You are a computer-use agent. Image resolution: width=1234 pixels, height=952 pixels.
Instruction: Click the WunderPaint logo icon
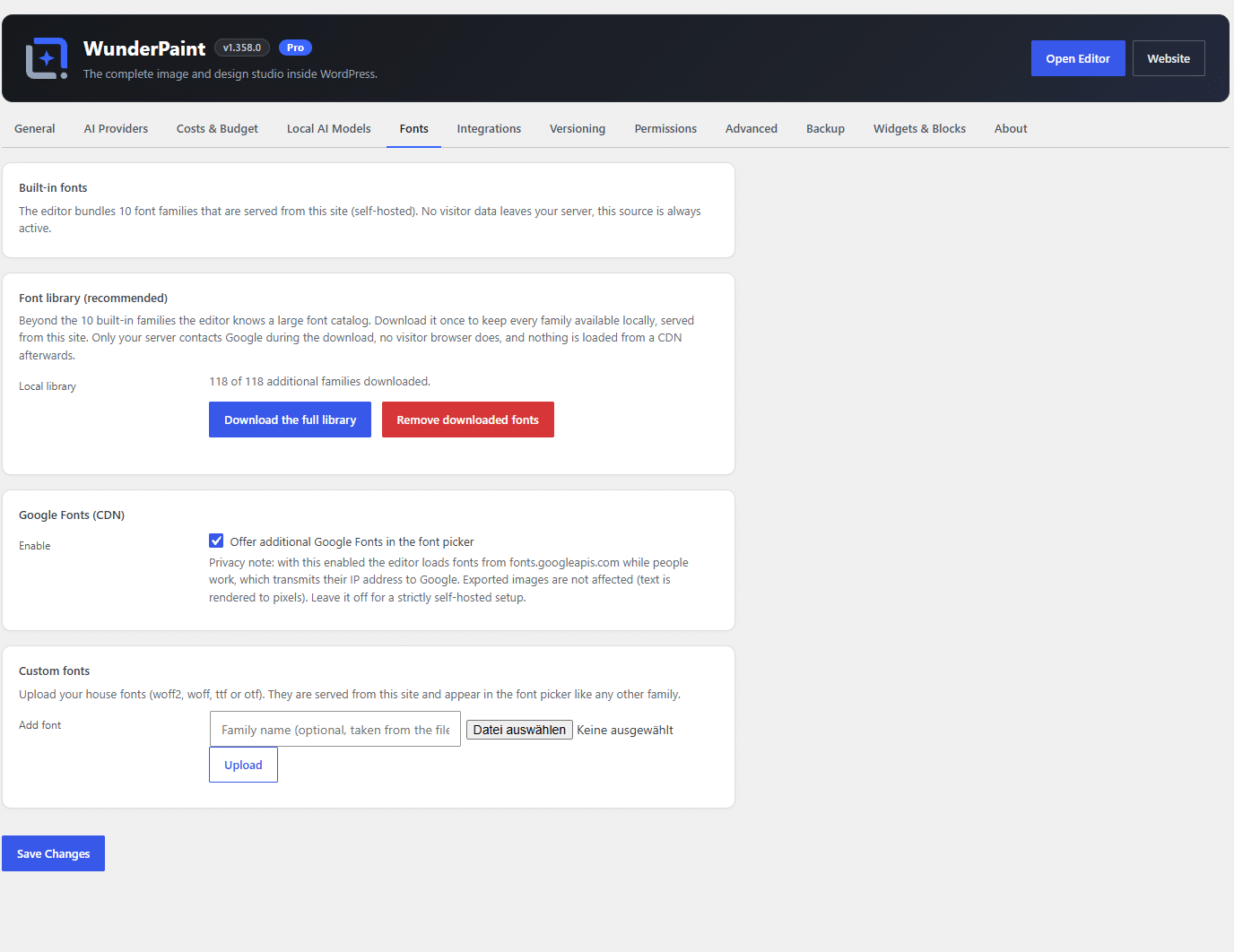click(47, 58)
